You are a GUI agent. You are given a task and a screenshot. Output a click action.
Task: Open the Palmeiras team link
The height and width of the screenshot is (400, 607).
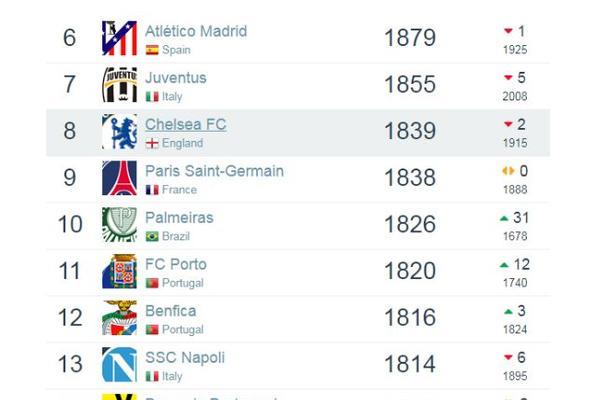179,218
